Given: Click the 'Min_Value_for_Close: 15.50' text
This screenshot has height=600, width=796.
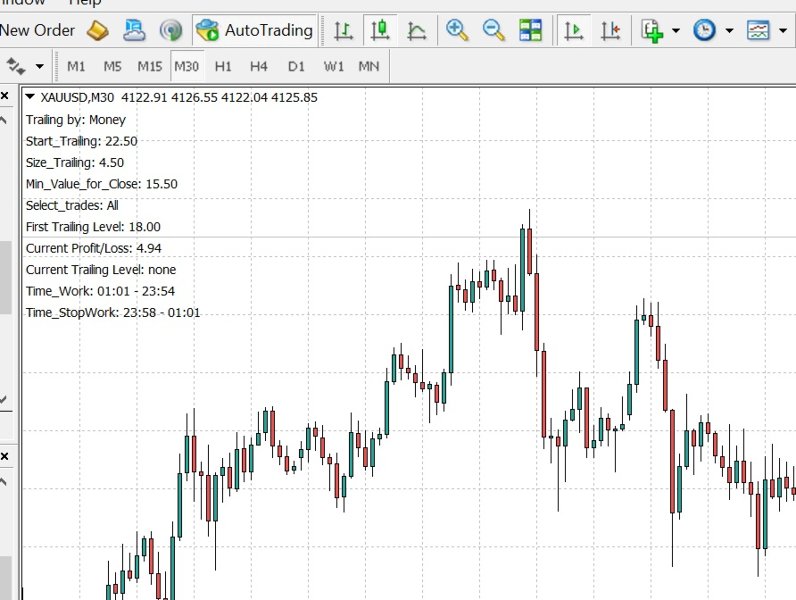Looking at the screenshot, I should (x=102, y=184).
